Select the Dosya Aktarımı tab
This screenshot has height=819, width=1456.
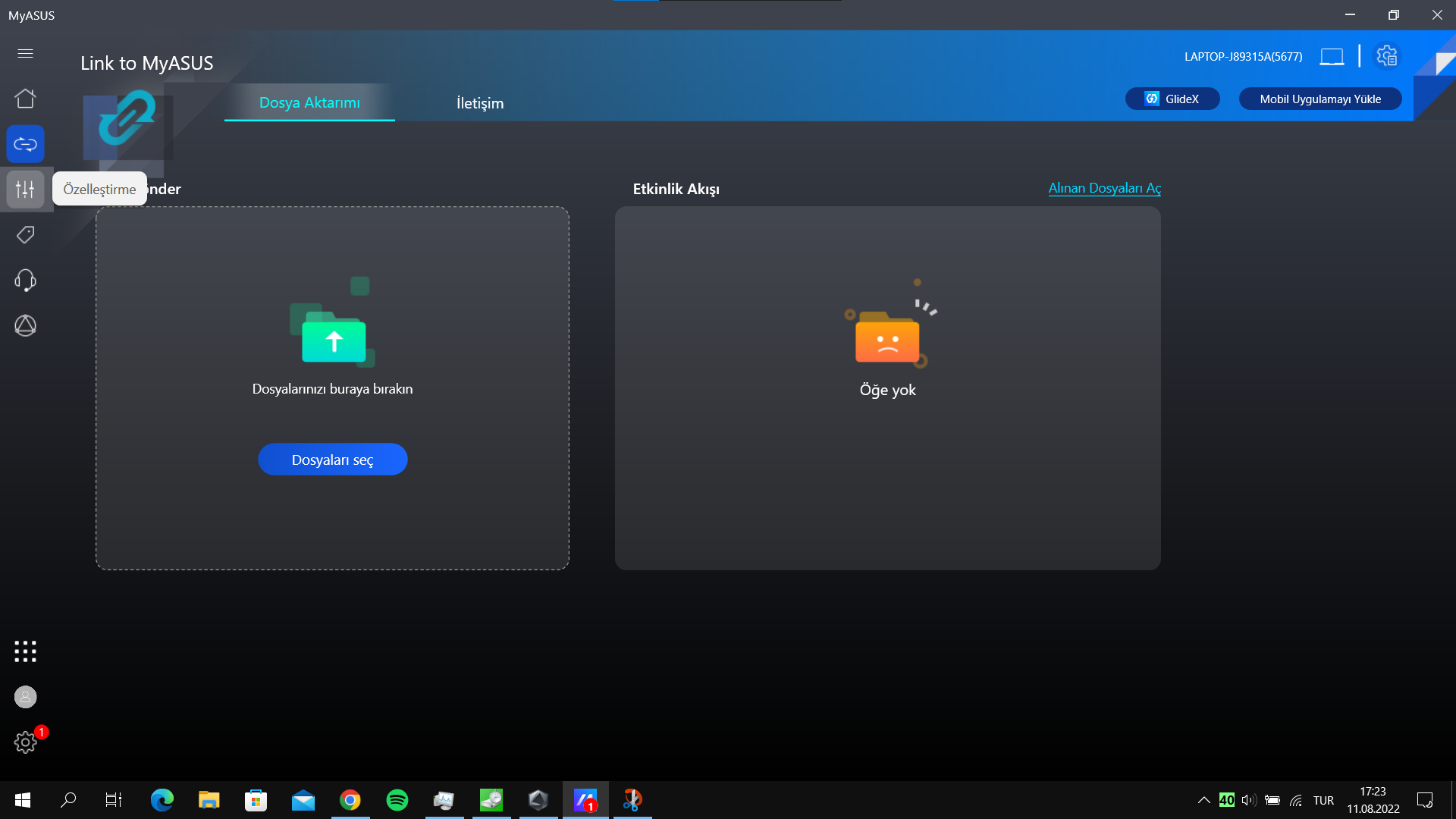(309, 103)
